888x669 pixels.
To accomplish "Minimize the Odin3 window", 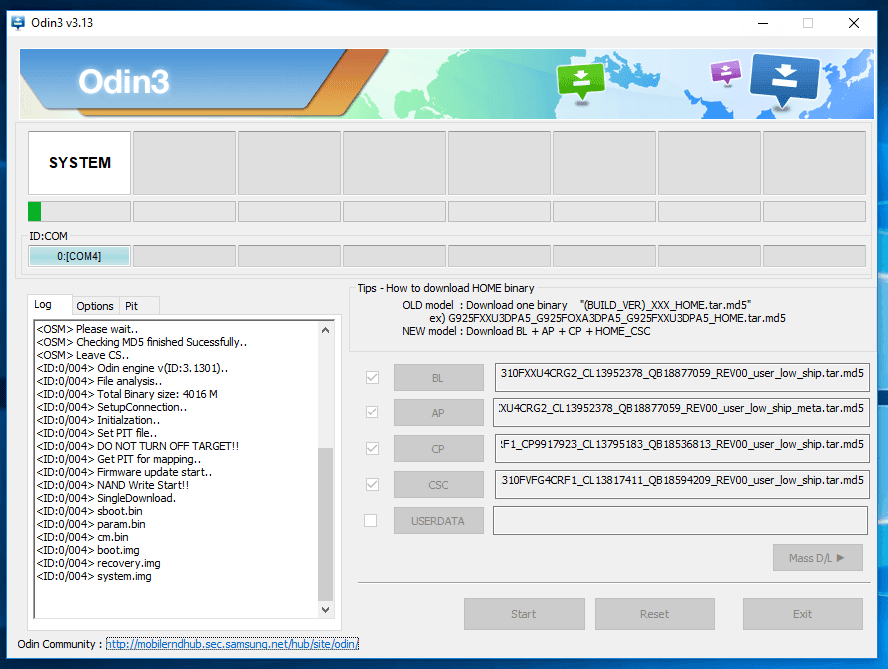I will (763, 23).
